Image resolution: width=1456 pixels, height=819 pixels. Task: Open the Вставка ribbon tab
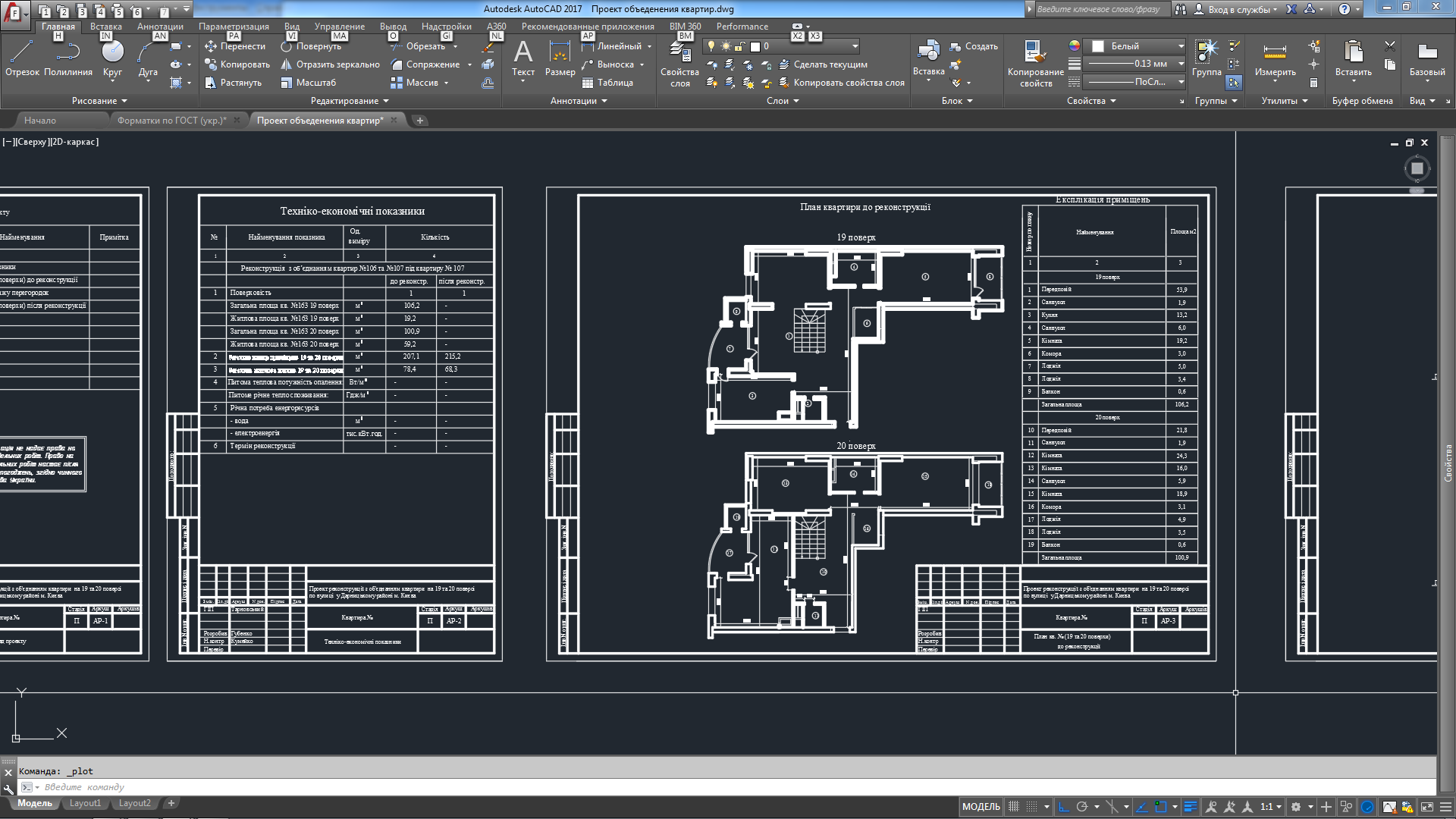106,27
